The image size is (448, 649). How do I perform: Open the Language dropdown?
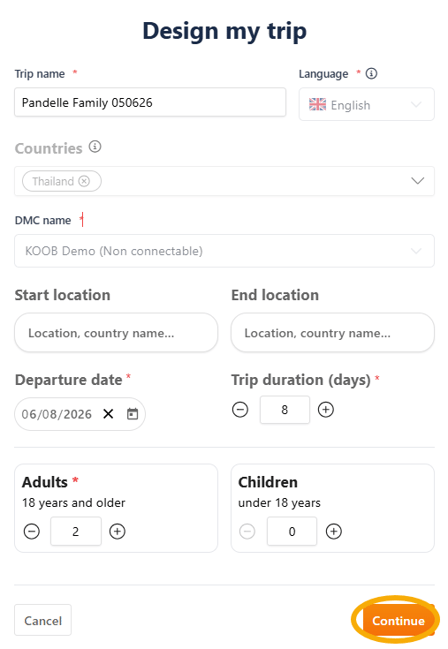pyautogui.click(x=366, y=104)
